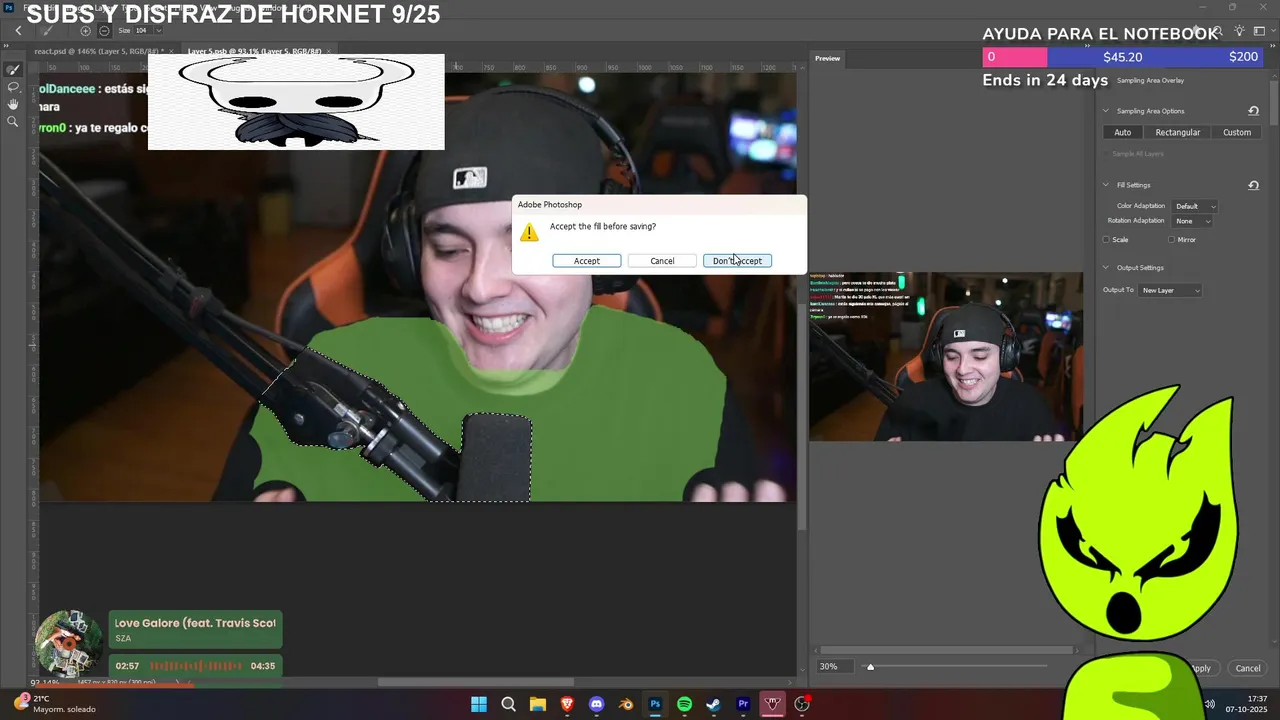Open the Output To dropdown
This screenshot has width=1280, height=720.
(1171, 290)
